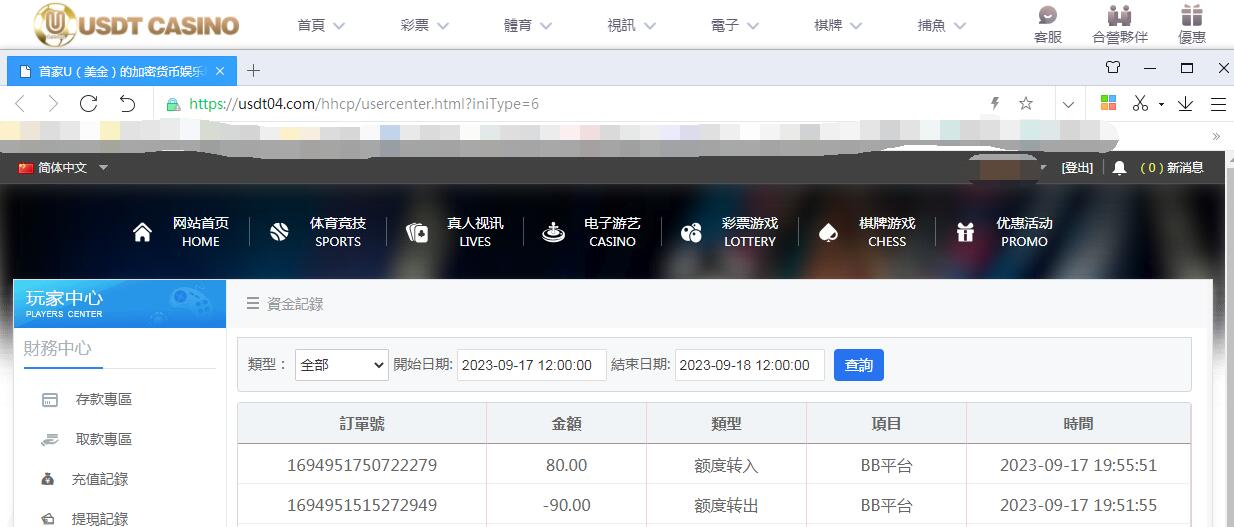Expand the 體育 top menu
The width and height of the screenshot is (1234, 527).
coord(529,26)
